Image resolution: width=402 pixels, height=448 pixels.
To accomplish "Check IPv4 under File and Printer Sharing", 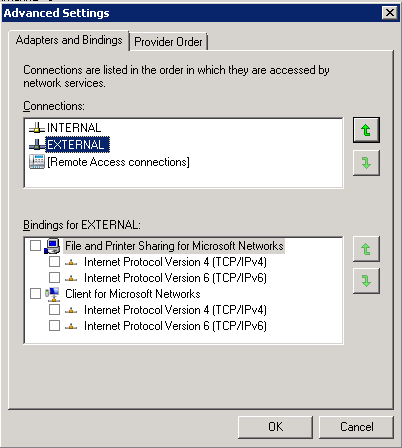I will pos(54,262).
